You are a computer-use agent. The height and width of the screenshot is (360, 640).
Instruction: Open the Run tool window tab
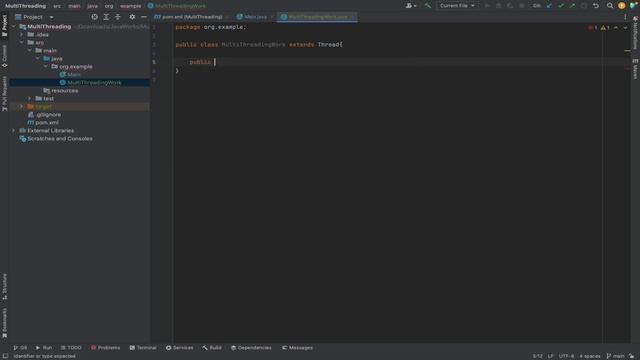pyautogui.click(x=44, y=348)
